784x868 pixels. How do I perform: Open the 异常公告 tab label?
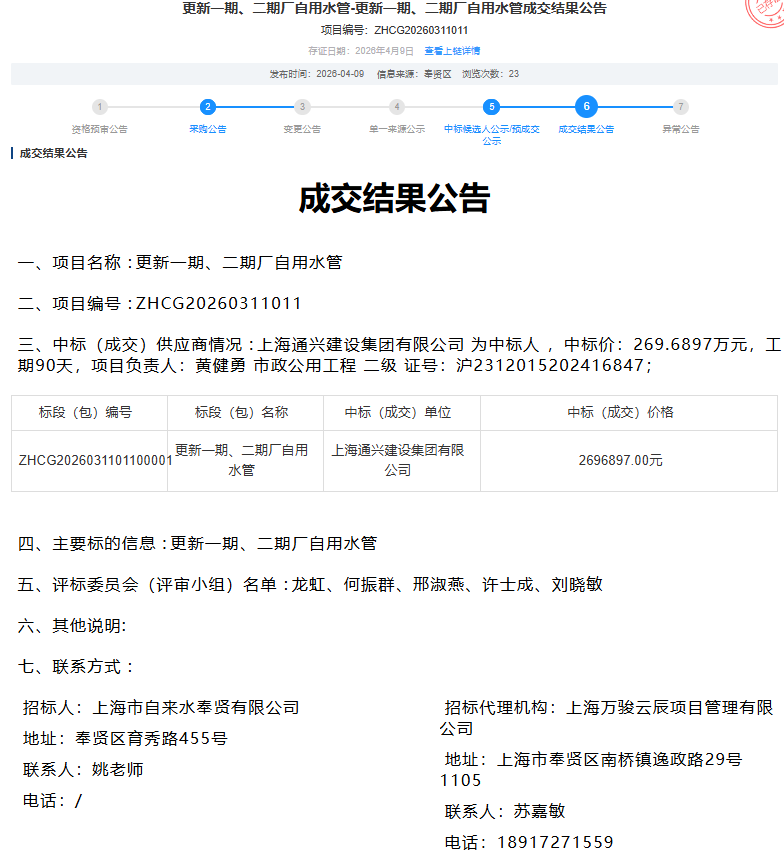tap(681, 130)
